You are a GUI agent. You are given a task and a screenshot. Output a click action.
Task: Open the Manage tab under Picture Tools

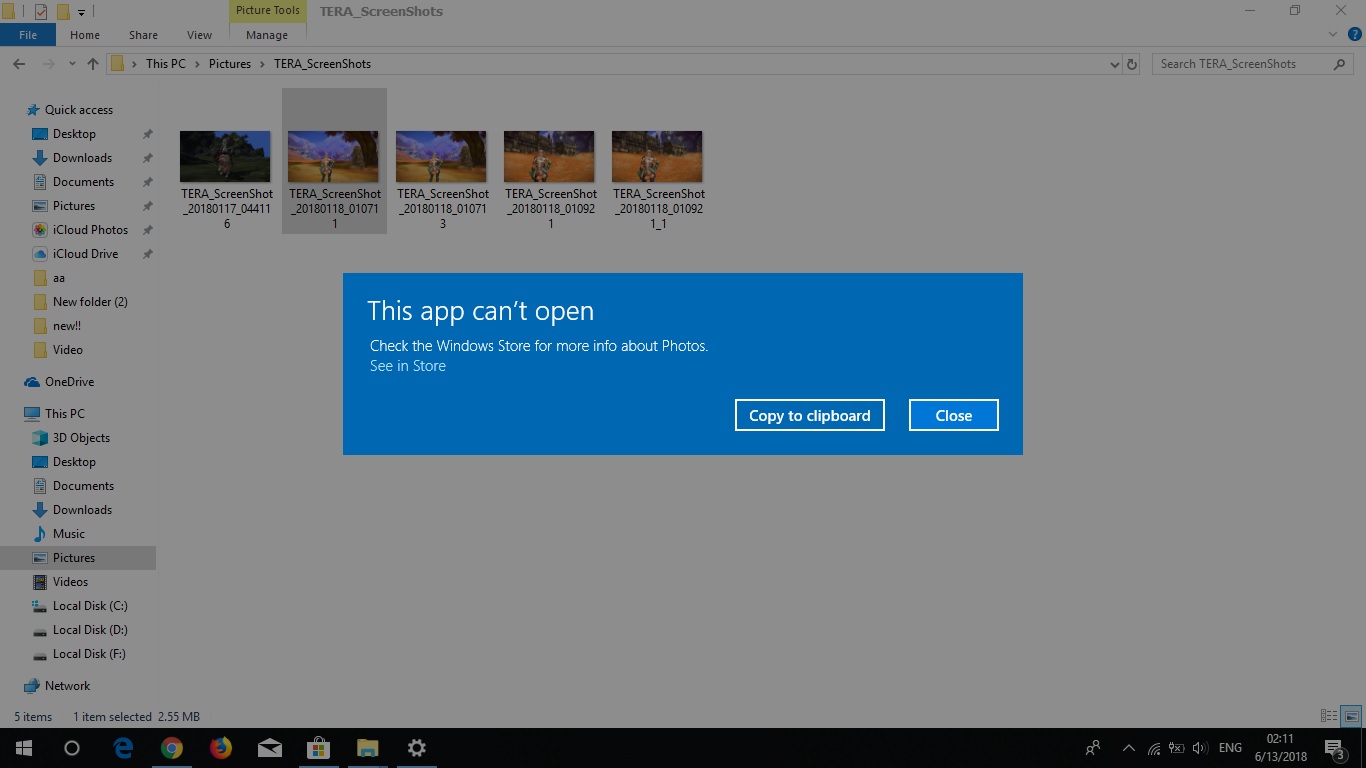(267, 35)
